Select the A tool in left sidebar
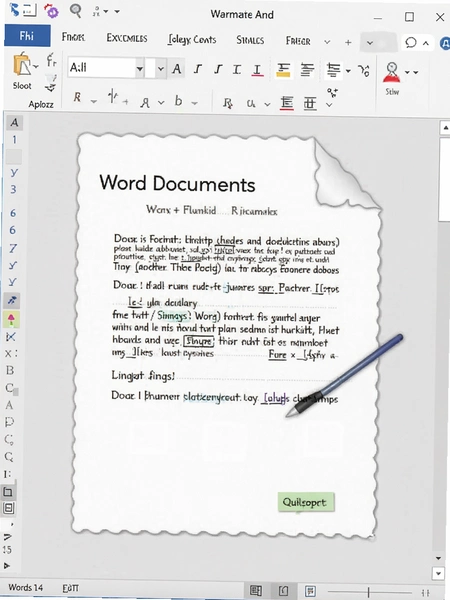The image size is (450, 600). tap(15, 123)
